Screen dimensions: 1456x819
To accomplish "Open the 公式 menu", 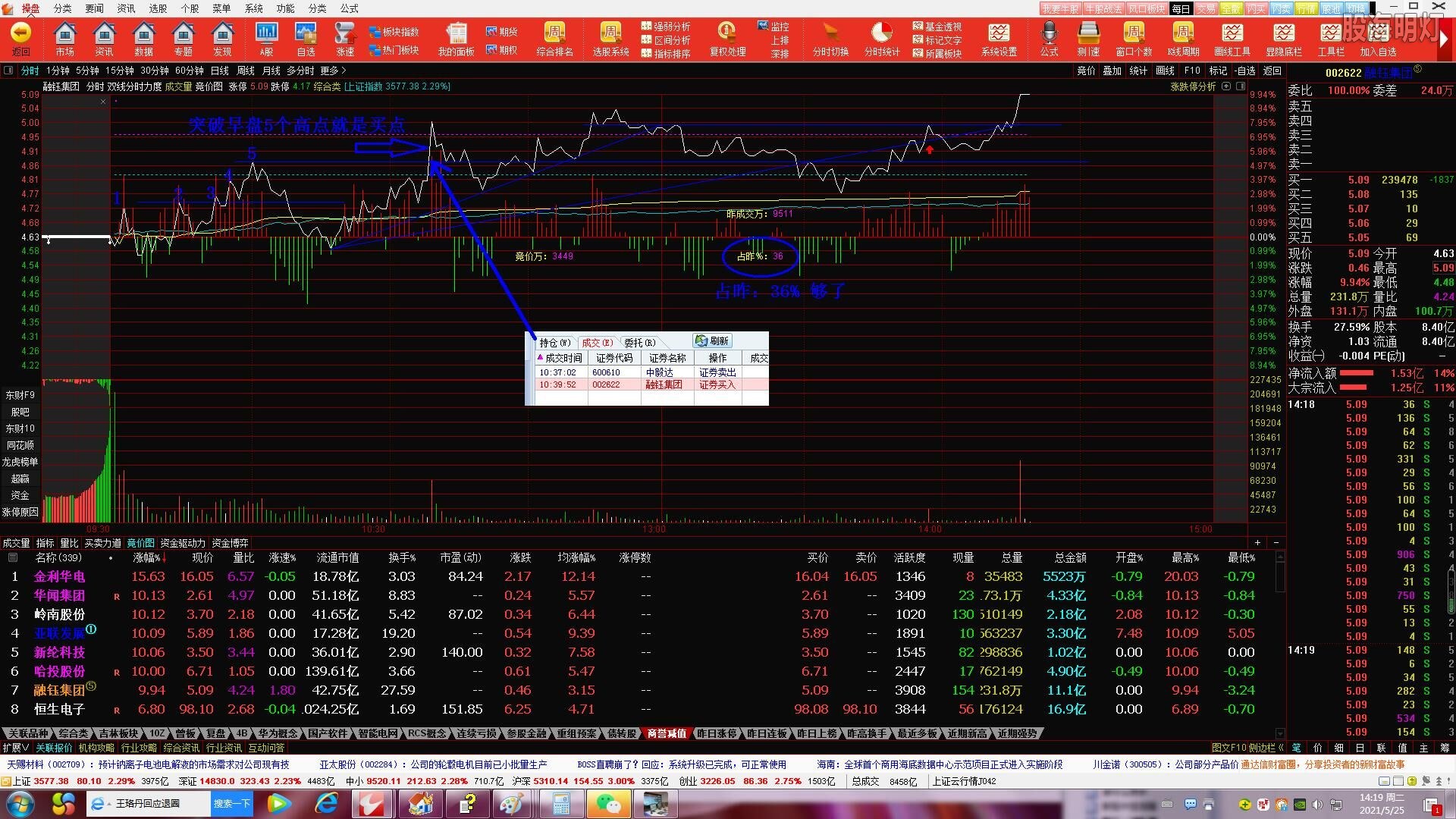I will [349, 8].
